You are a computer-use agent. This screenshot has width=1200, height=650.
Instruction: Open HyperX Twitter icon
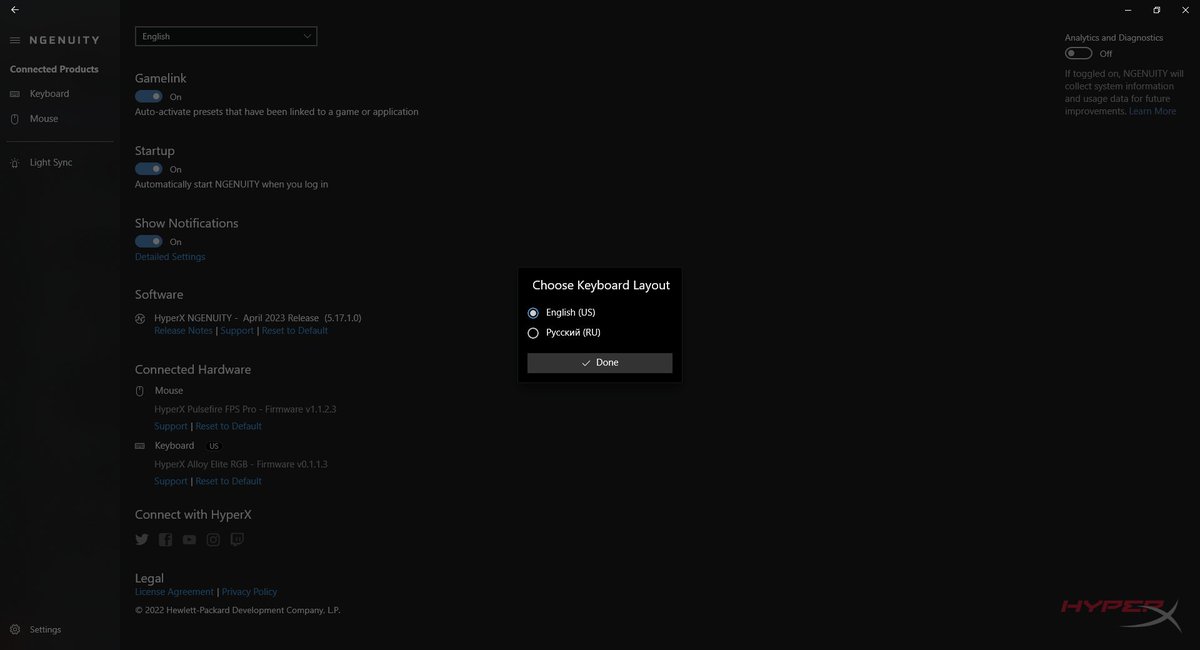point(142,540)
